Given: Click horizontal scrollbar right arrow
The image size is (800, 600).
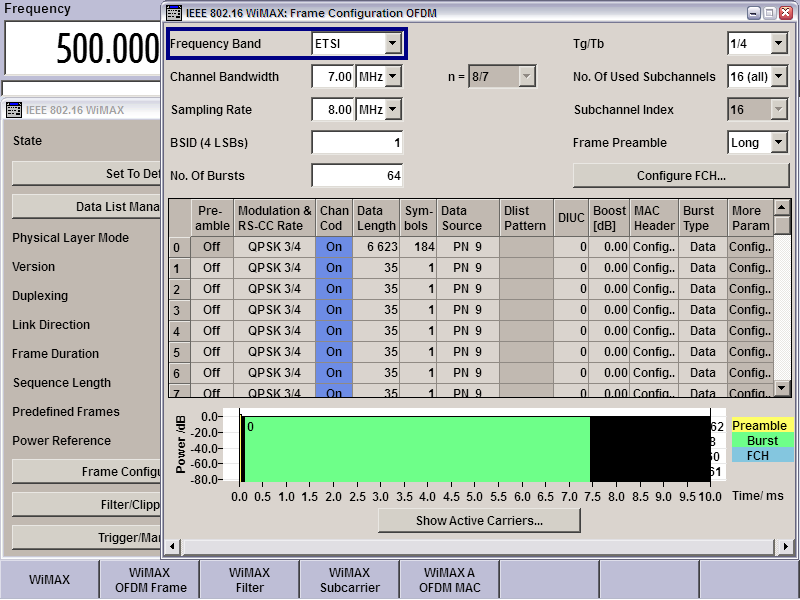Looking at the screenshot, I should 786,546.
